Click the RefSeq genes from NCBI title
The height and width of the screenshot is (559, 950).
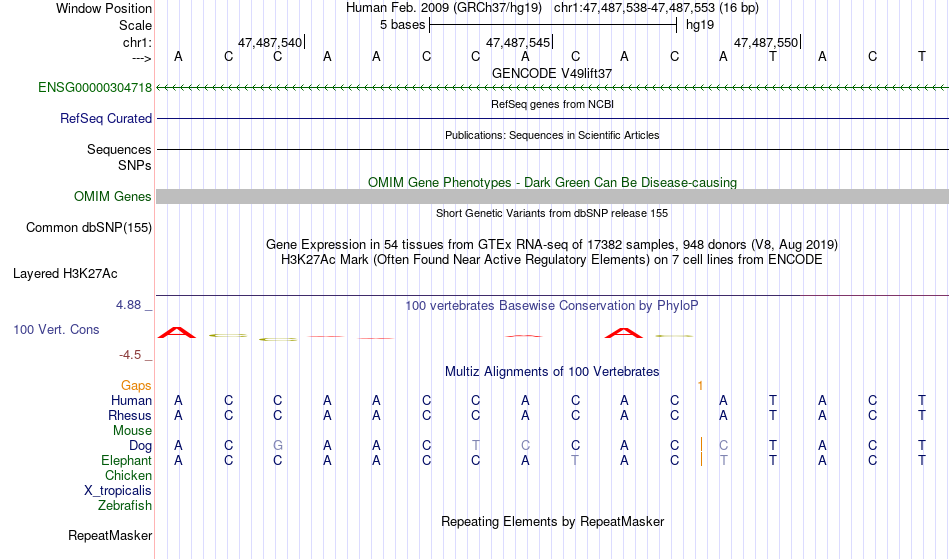pos(553,104)
